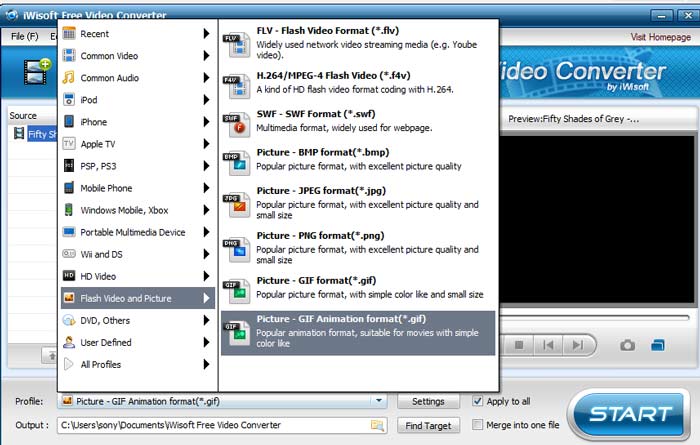Image resolution: width=700 pixels, height=445 pixels.
Task: Choose Picture - GIF format(*.gif) entry
Action: [358, 287]
